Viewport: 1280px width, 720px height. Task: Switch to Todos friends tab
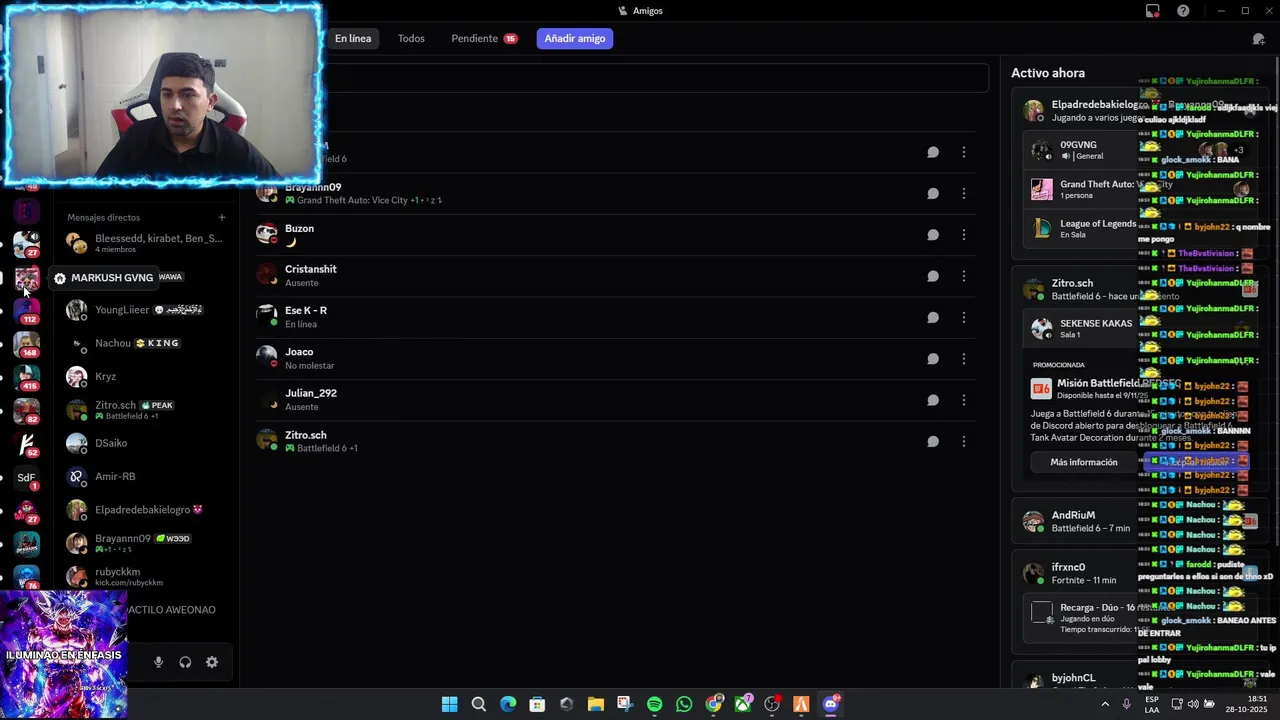click(x=411, y=39)
